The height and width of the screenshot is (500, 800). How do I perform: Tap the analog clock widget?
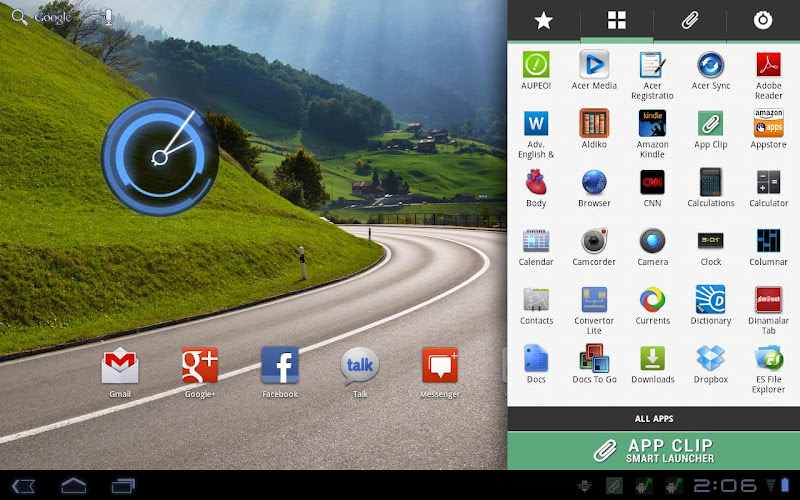click(x=160, y=157)
